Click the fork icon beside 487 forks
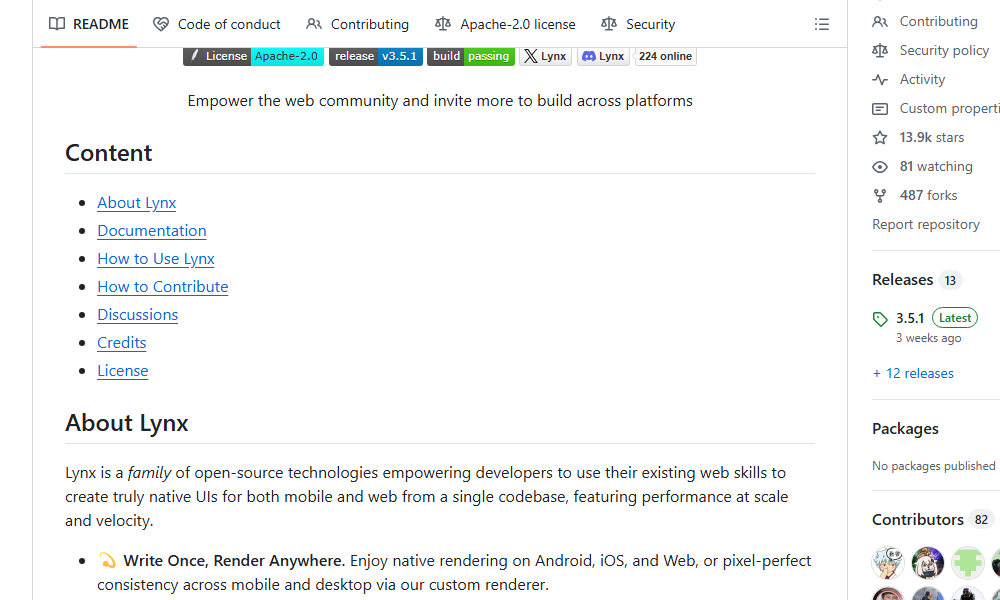The height and width of the screenshot is (600, 1000). pos(880,196)
